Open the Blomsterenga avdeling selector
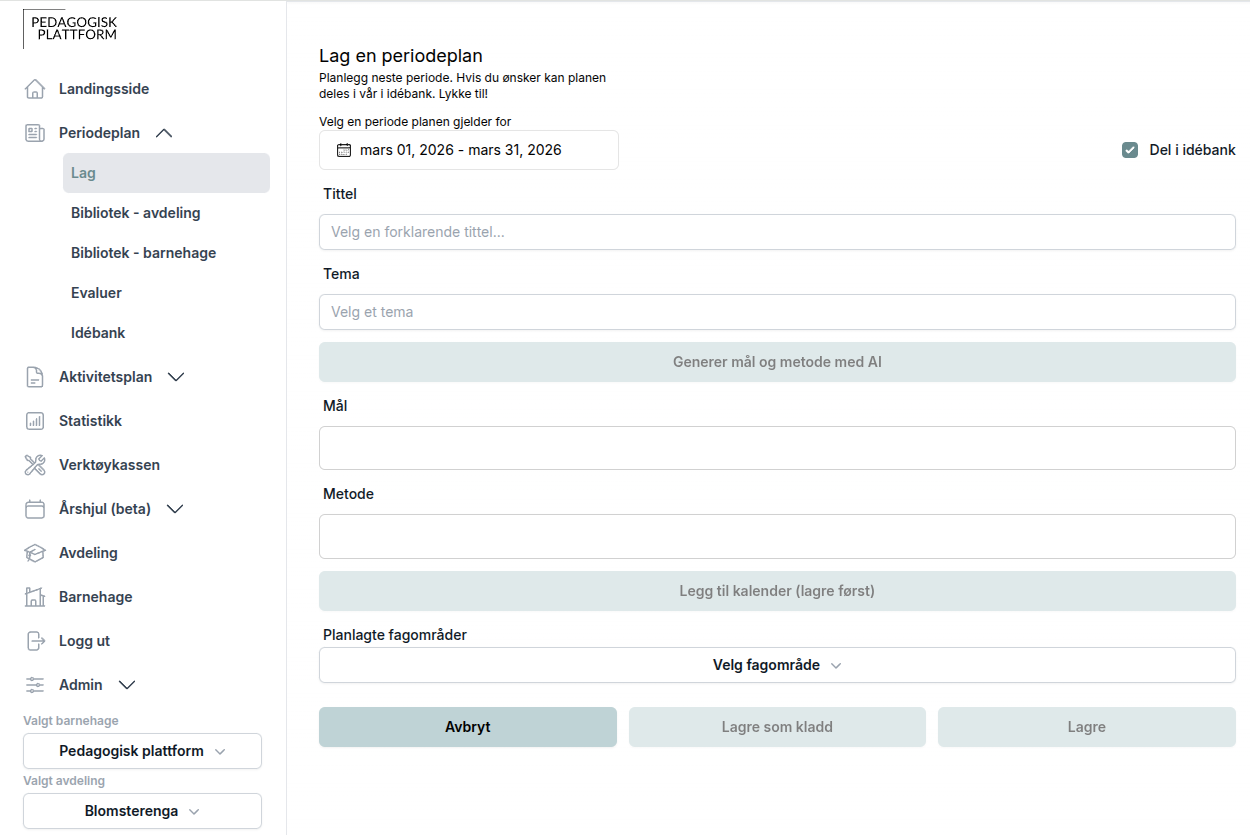The height and width of the screenshot is (835, 1250). [x=142, y=811]
